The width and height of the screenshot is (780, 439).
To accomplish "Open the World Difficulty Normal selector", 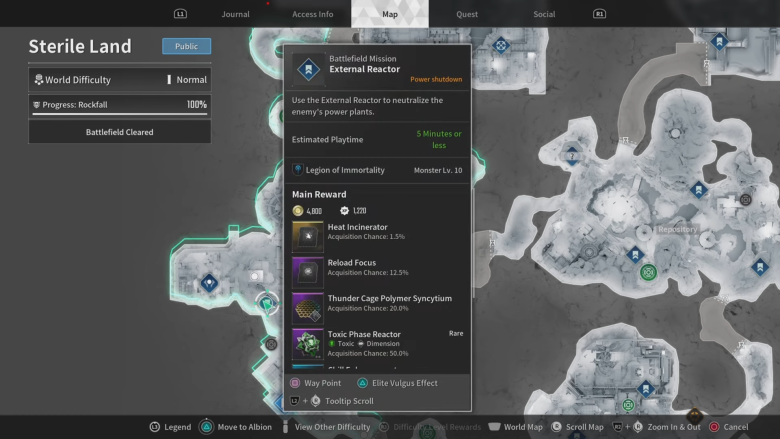I will click(x=120, y=80).
